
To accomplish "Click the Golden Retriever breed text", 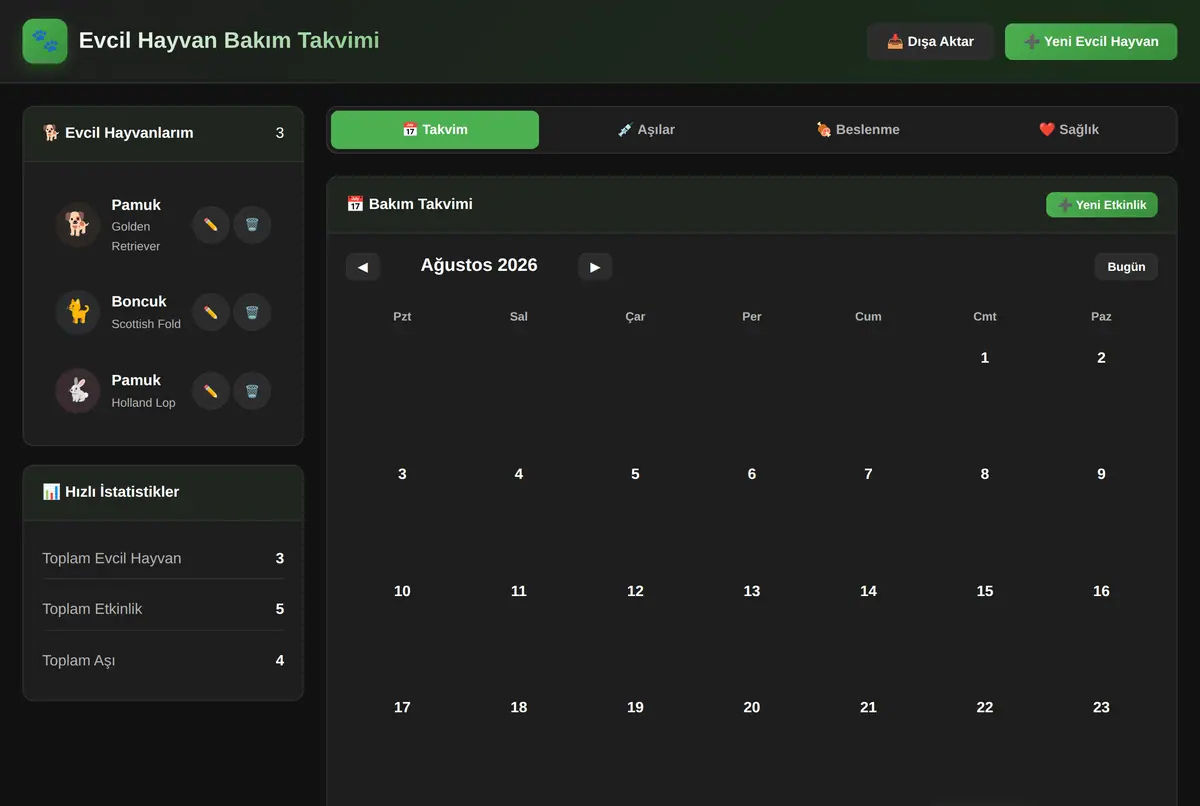I will tap(136, 236).
